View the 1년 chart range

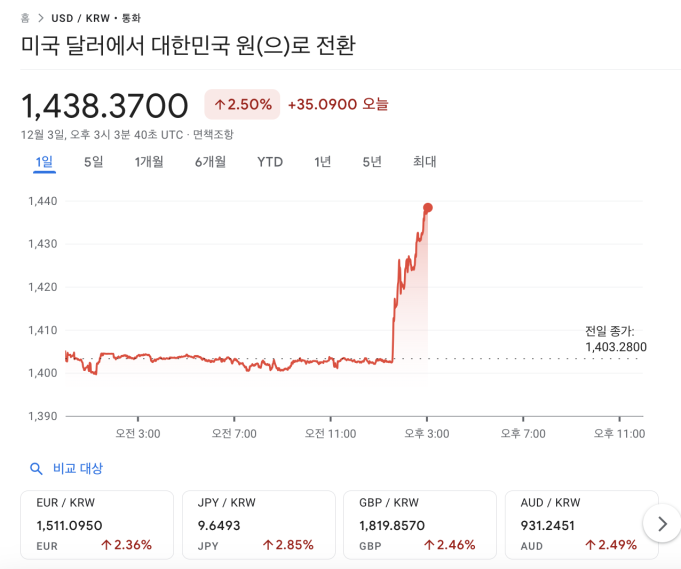tap(322, 162)
